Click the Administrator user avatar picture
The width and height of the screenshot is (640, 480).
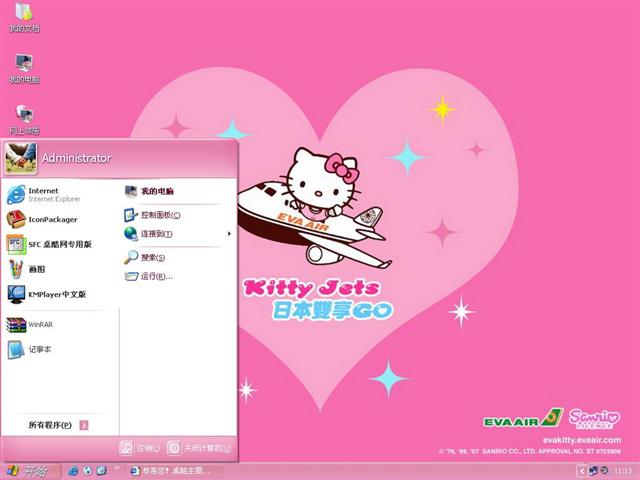point(20,157)
